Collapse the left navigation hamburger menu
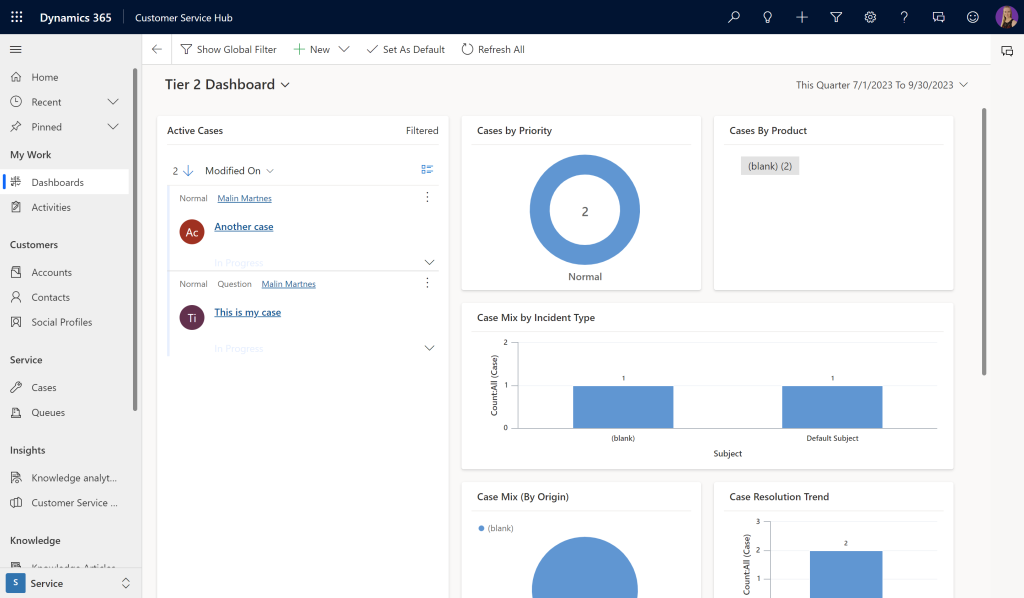The height and width of the screenshot is (598, 1024). pyautogui.click(x=16, y=49)
